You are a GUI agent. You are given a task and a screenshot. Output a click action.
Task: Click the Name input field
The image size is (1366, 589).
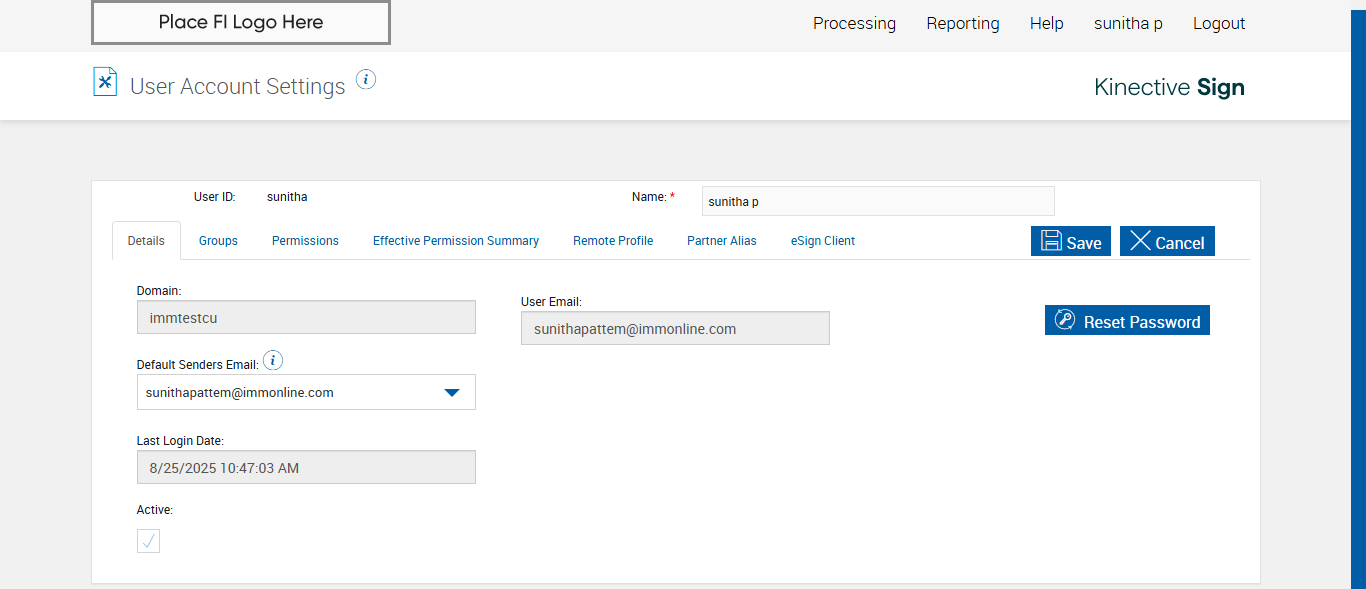tap(878, 201)
